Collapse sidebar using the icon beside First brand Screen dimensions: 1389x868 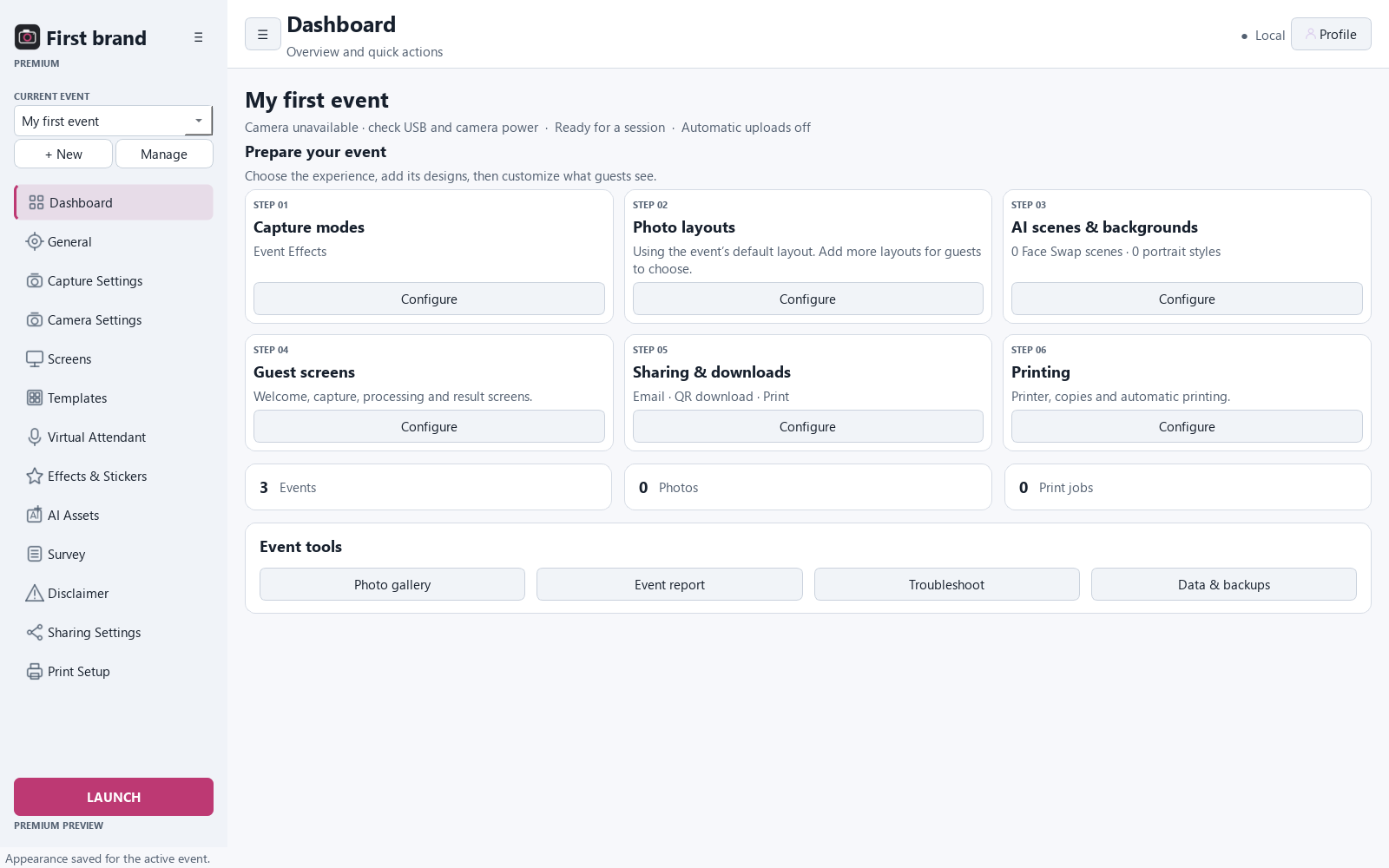[199, 37]
